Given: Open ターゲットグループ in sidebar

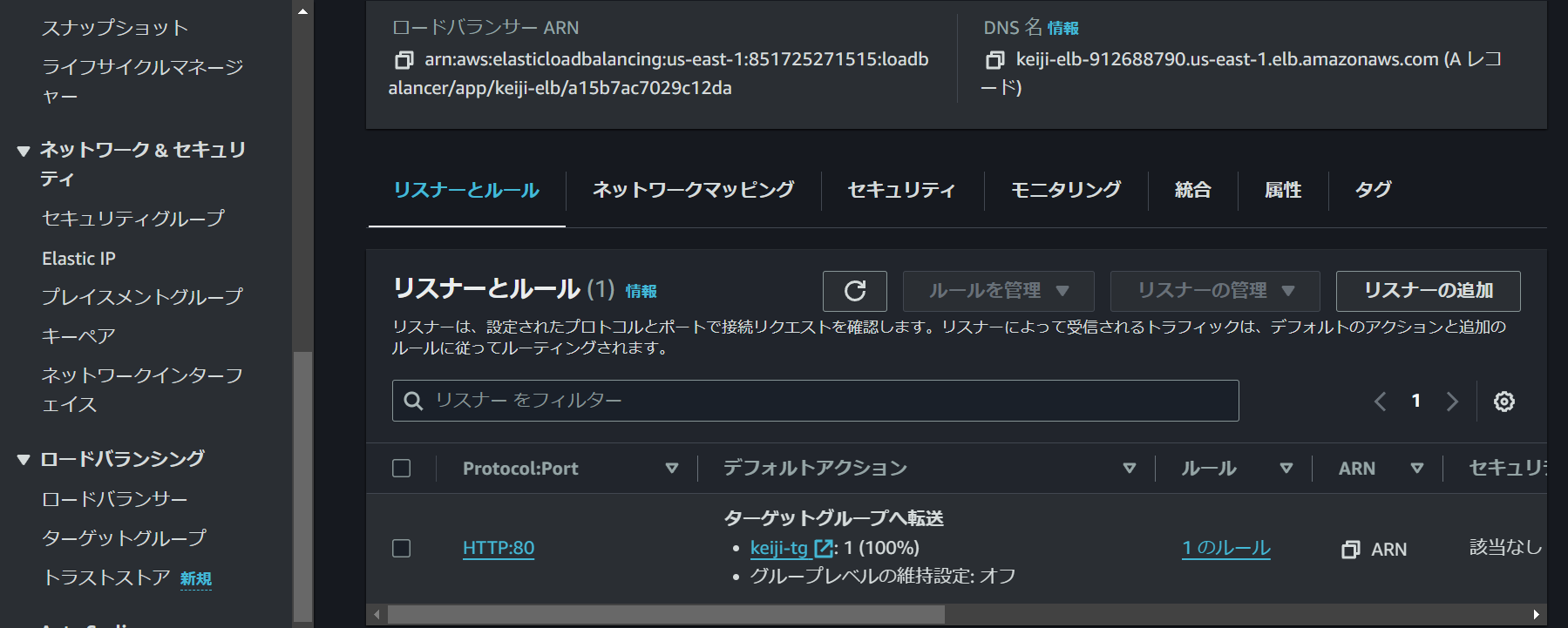Looking at the screenshot, I should [x=124, y=538].
